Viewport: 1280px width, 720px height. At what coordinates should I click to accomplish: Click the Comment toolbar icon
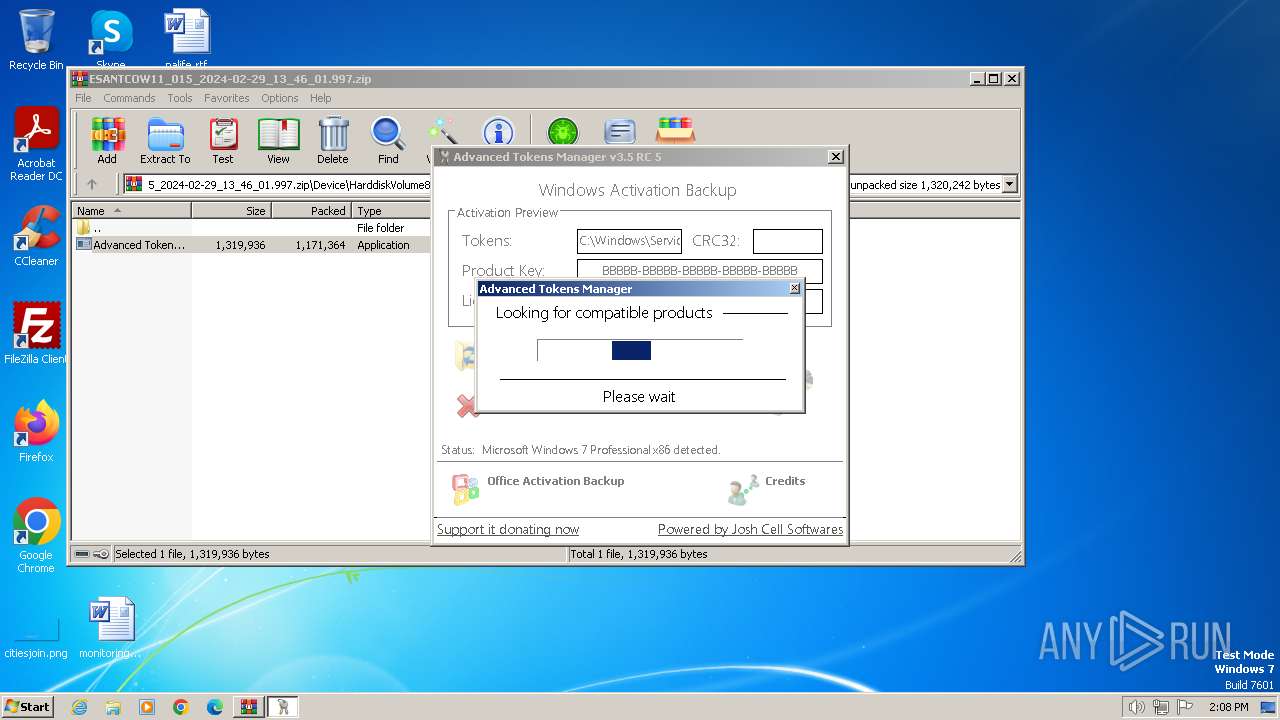pos(620,132)
